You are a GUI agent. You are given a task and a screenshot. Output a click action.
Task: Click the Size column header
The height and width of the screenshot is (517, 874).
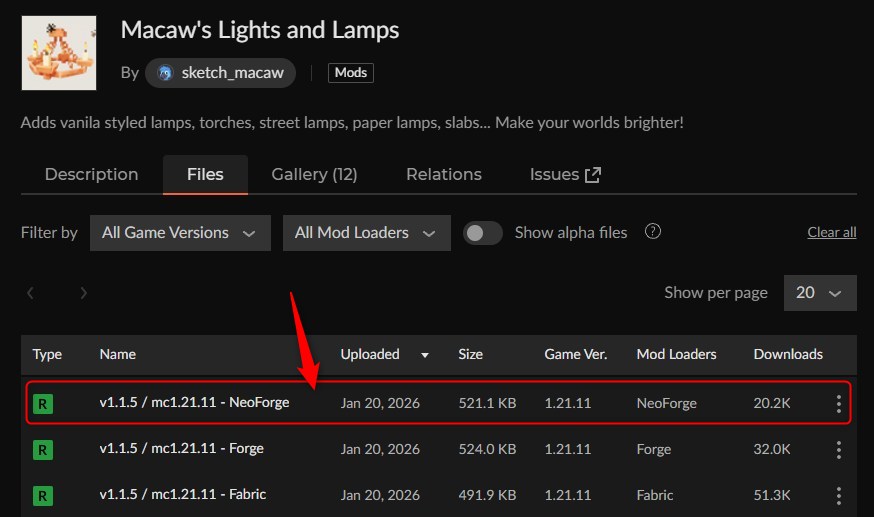coord(470,354)
